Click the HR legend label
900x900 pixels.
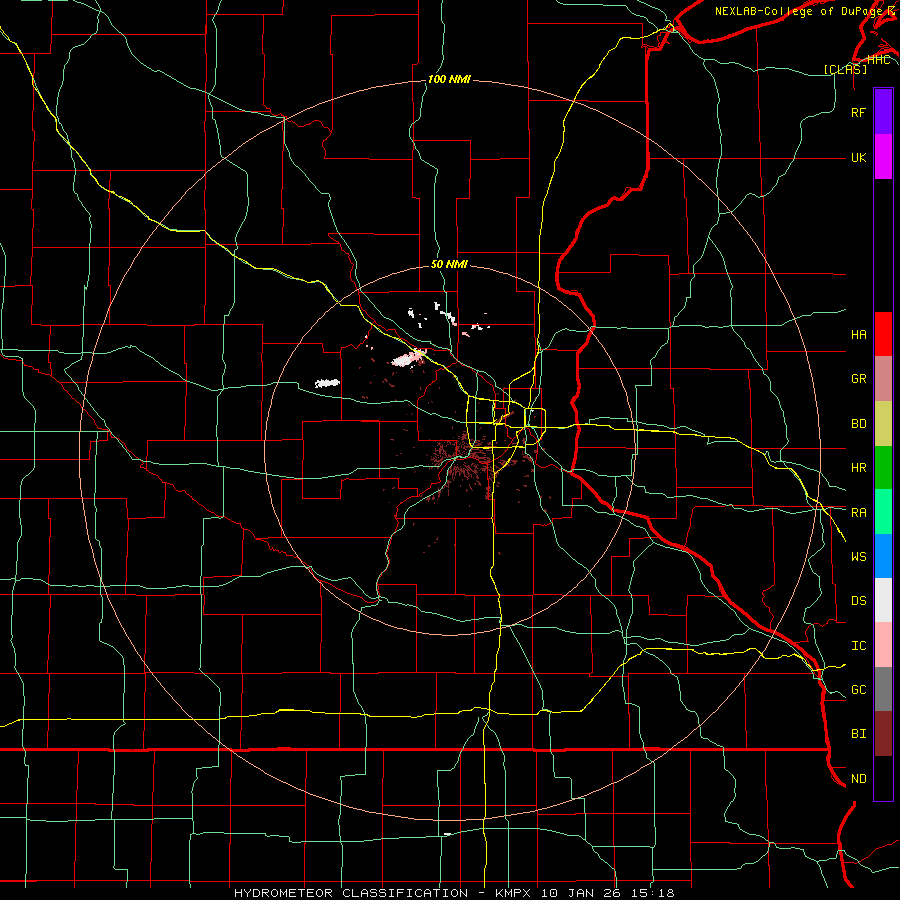pyautogui.click(x=858, y=468)
